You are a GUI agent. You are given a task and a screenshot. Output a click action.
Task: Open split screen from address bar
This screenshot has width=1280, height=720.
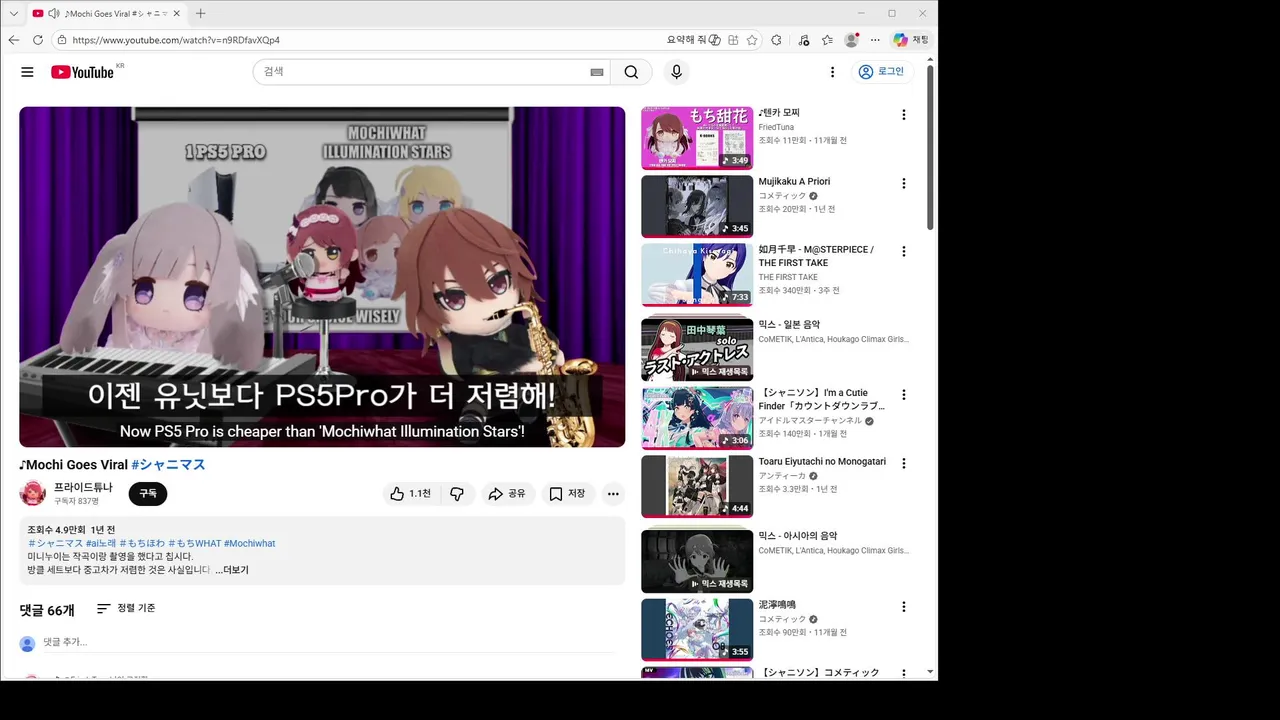pyautogui.click(x=733, y=40)
